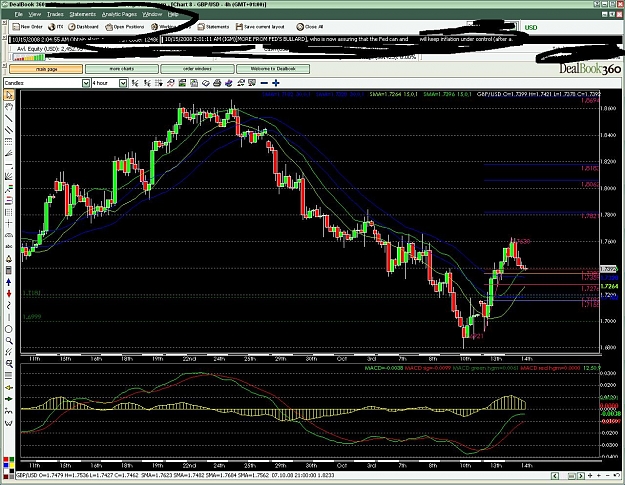Select the text 'abc' annotation tool
The width and height of the screenshot is (625, 485).
coord(9,247)
